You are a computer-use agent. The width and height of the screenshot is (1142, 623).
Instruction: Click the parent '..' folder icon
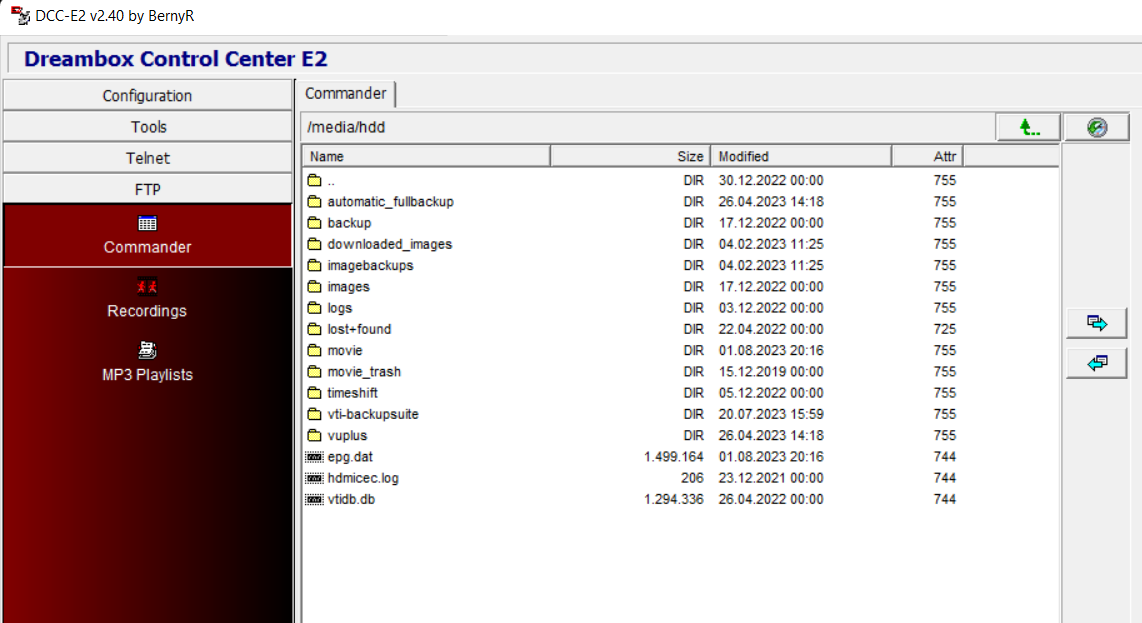(314, 180)
